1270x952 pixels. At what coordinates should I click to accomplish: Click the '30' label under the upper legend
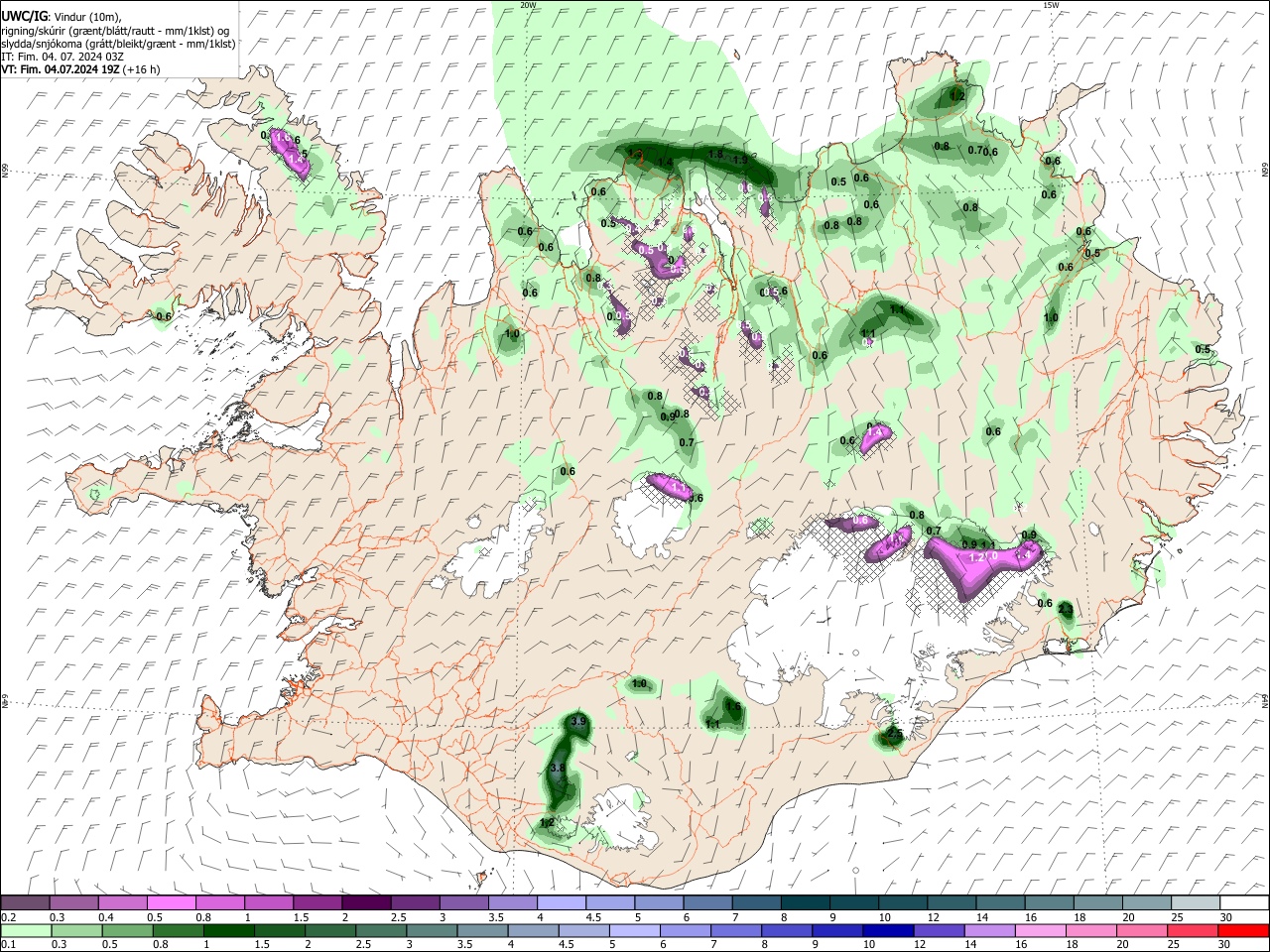tap(1226, 917)
